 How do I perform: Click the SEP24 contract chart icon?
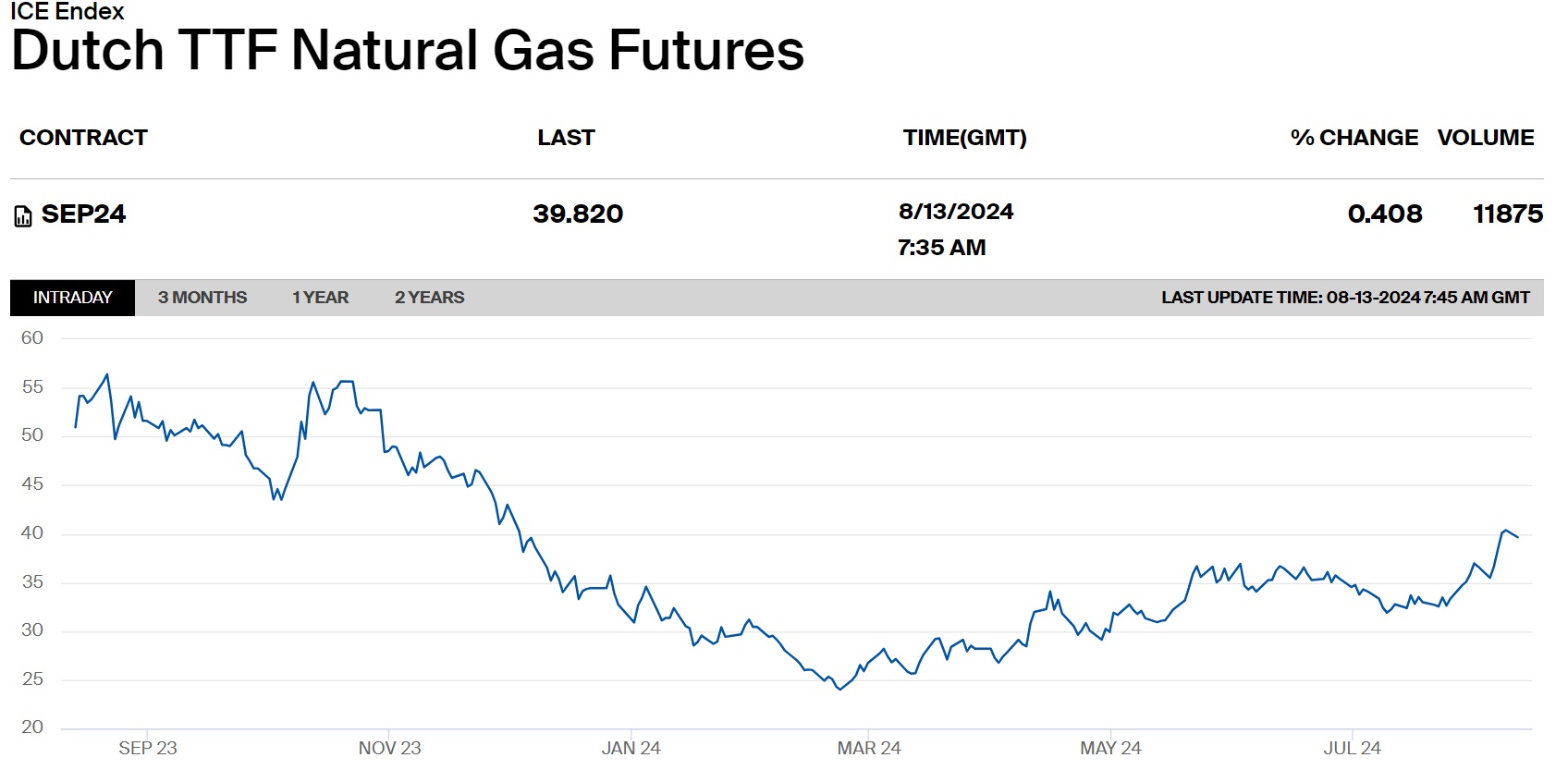(23, 216)
